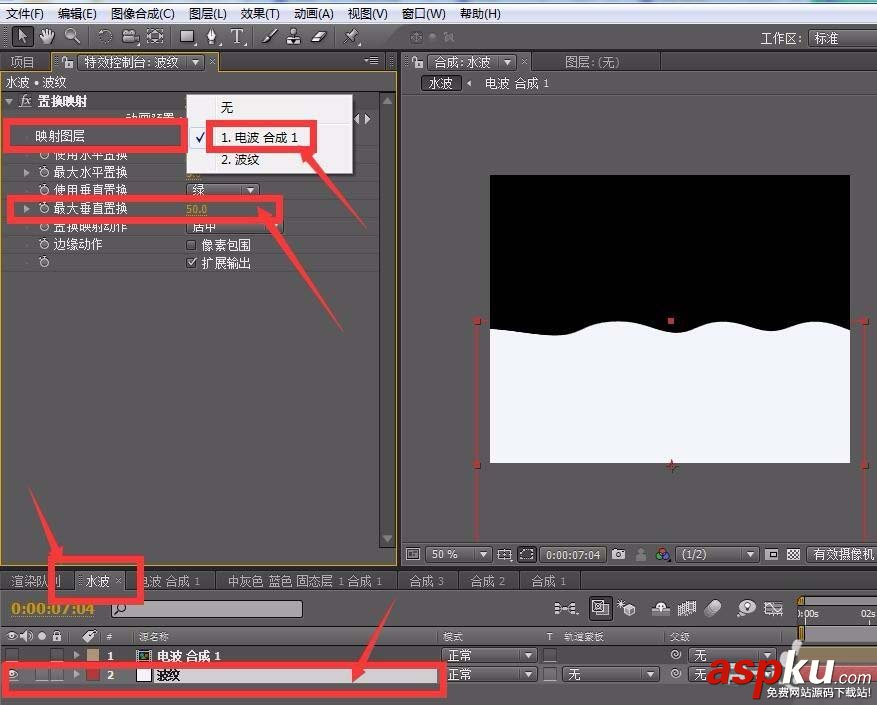Click the 最大垂直置换 value 50.0
The image size is (877, 705).
pyautogui.click(x=196, y=209)
